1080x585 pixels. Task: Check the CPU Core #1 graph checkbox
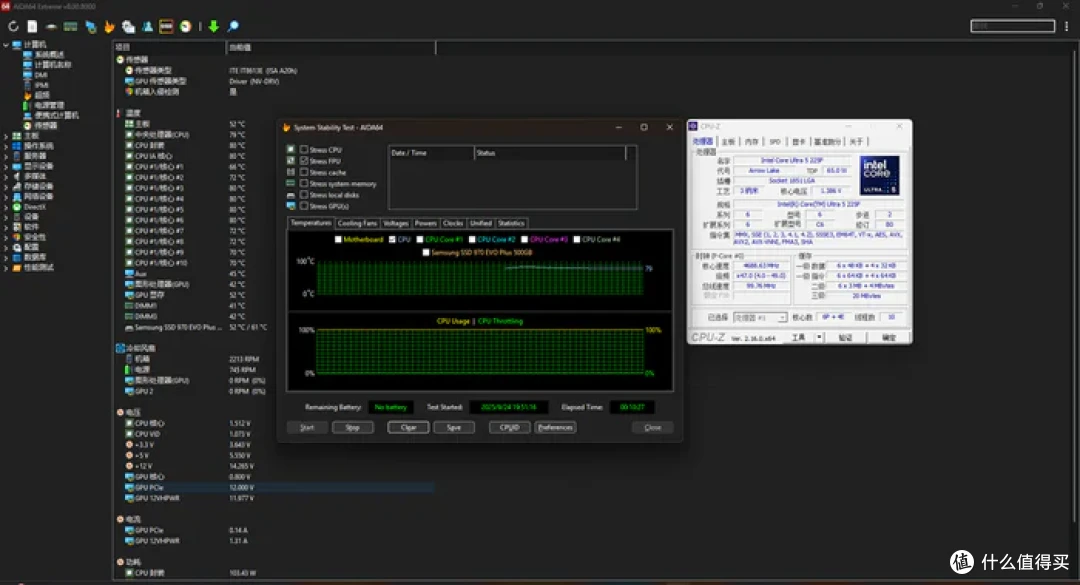(419, 240)
